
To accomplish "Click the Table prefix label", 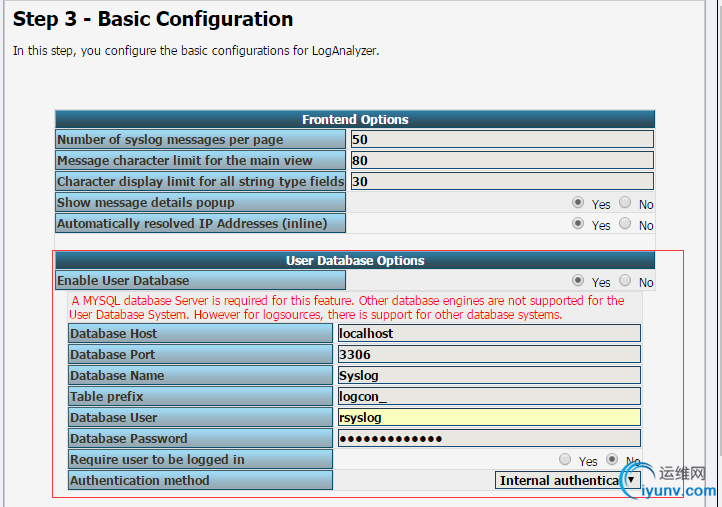I will click(200, 396).
